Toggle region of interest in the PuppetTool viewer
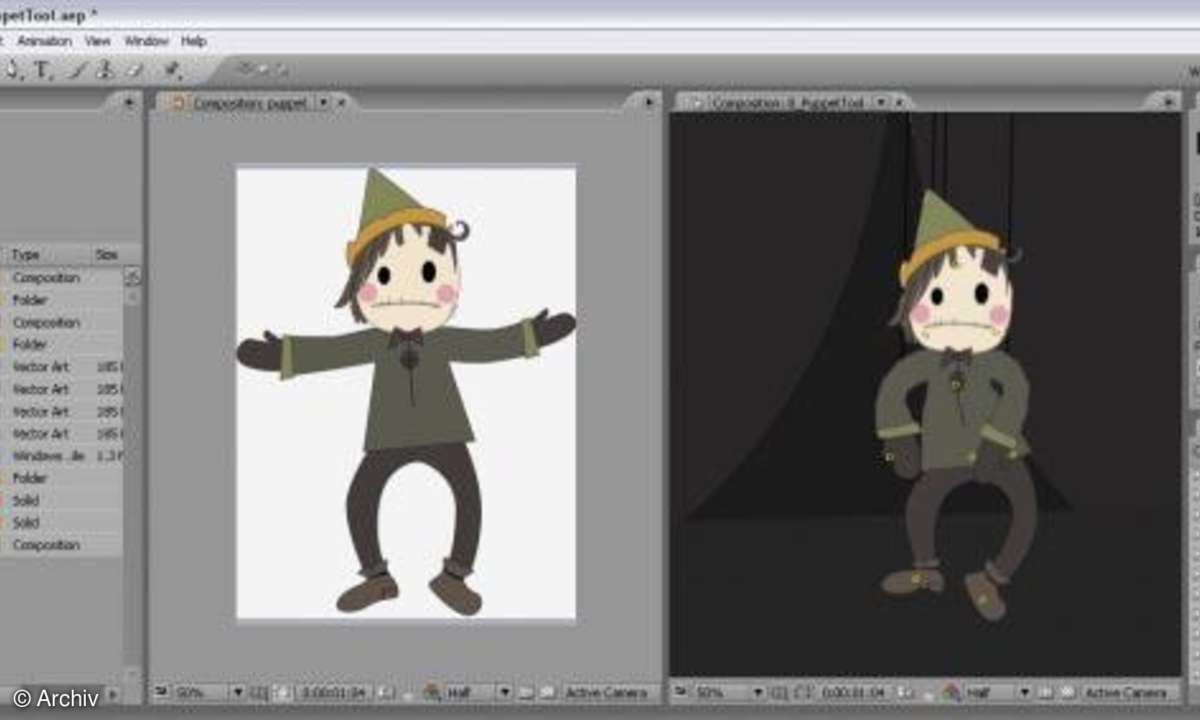 coord(1044,692)
